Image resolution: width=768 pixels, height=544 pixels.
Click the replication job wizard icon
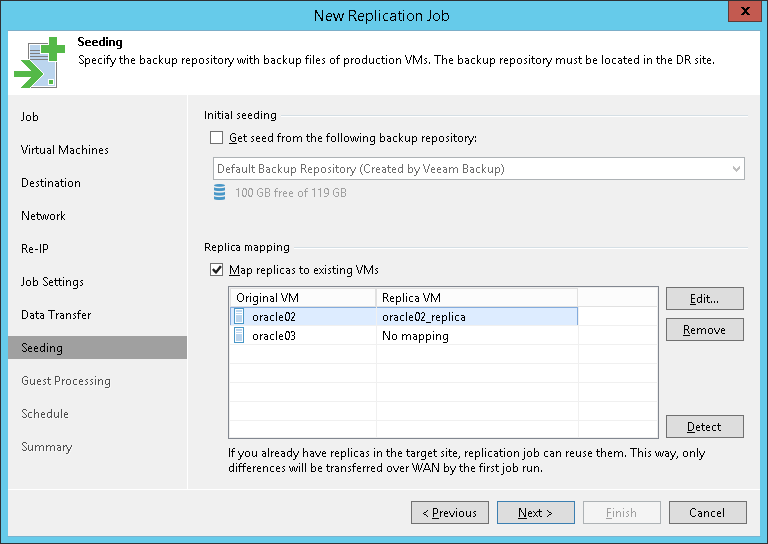[x=38, y=62]
